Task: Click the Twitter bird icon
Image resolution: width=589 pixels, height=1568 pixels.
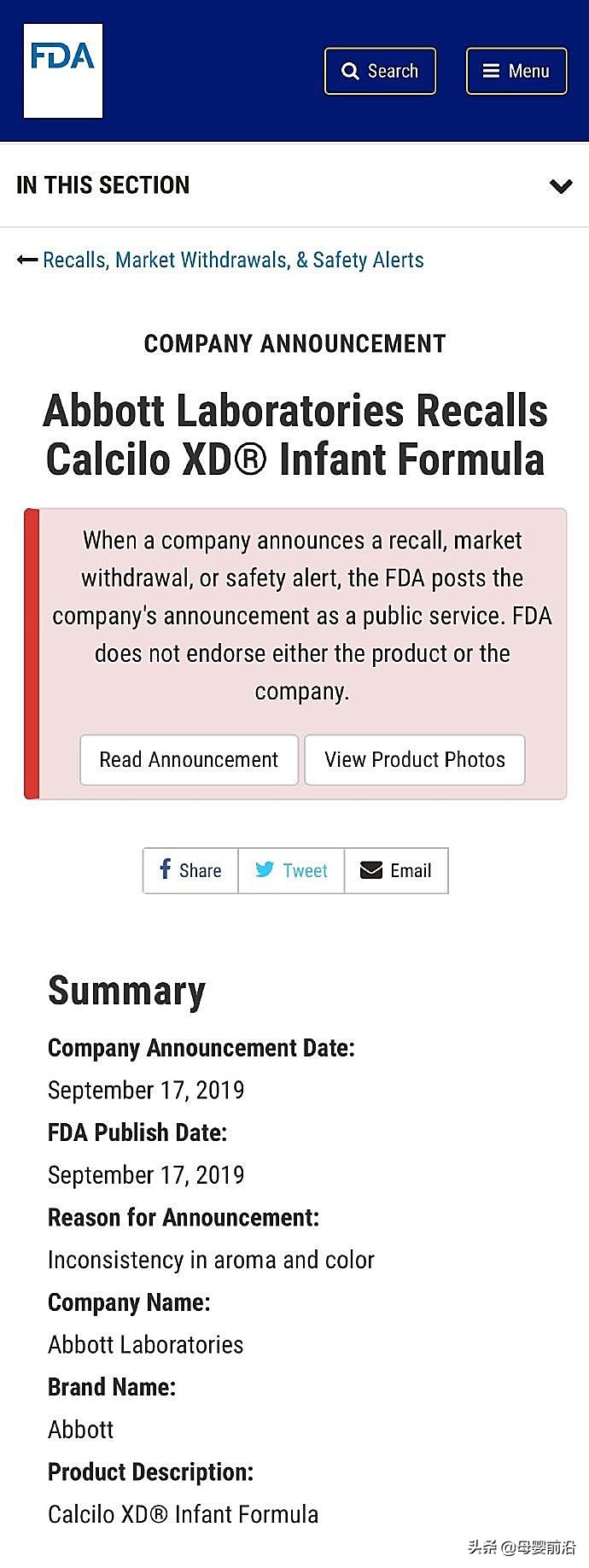Action: (x=265, y=869)
